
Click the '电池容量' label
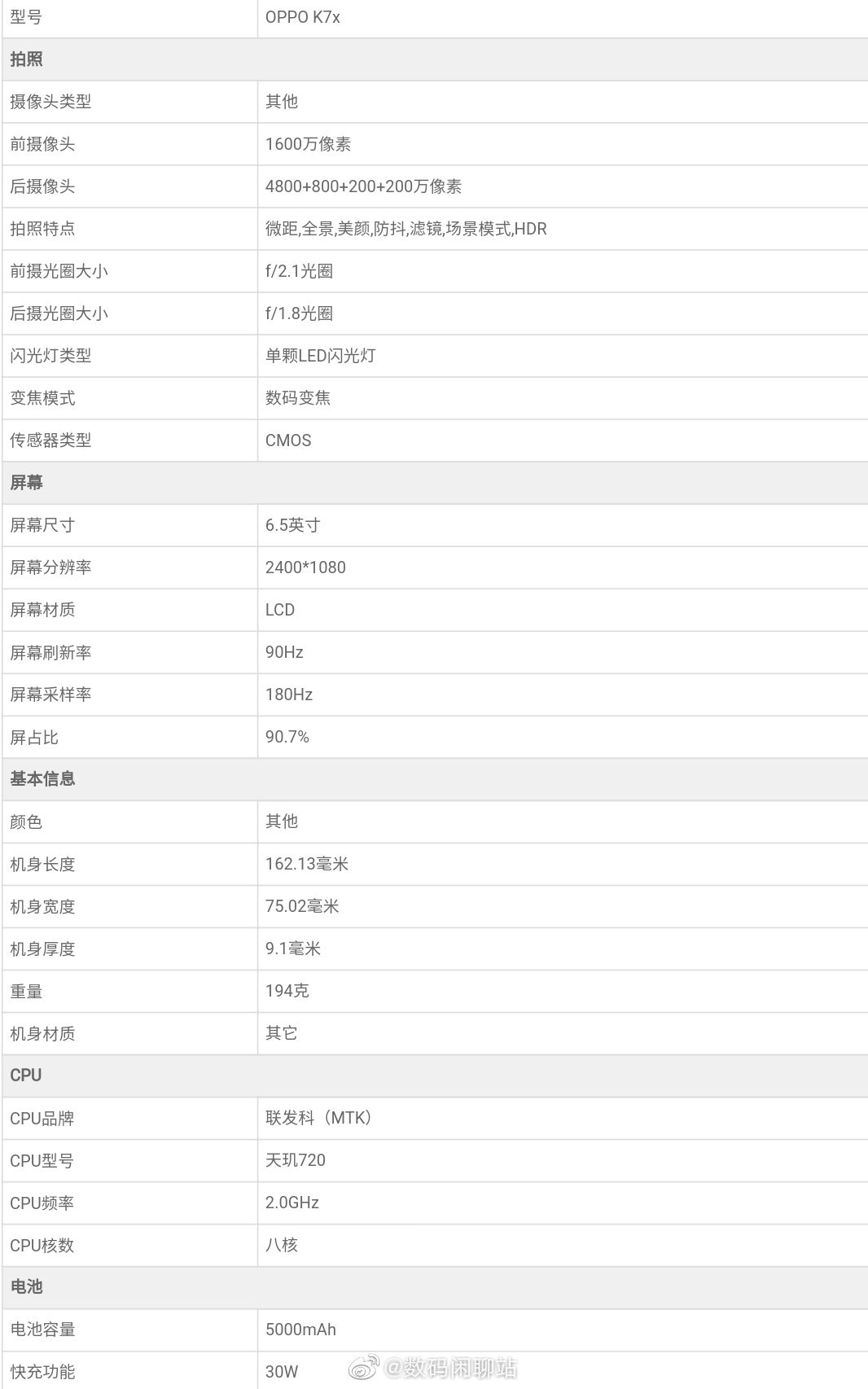click(42, 1330)
